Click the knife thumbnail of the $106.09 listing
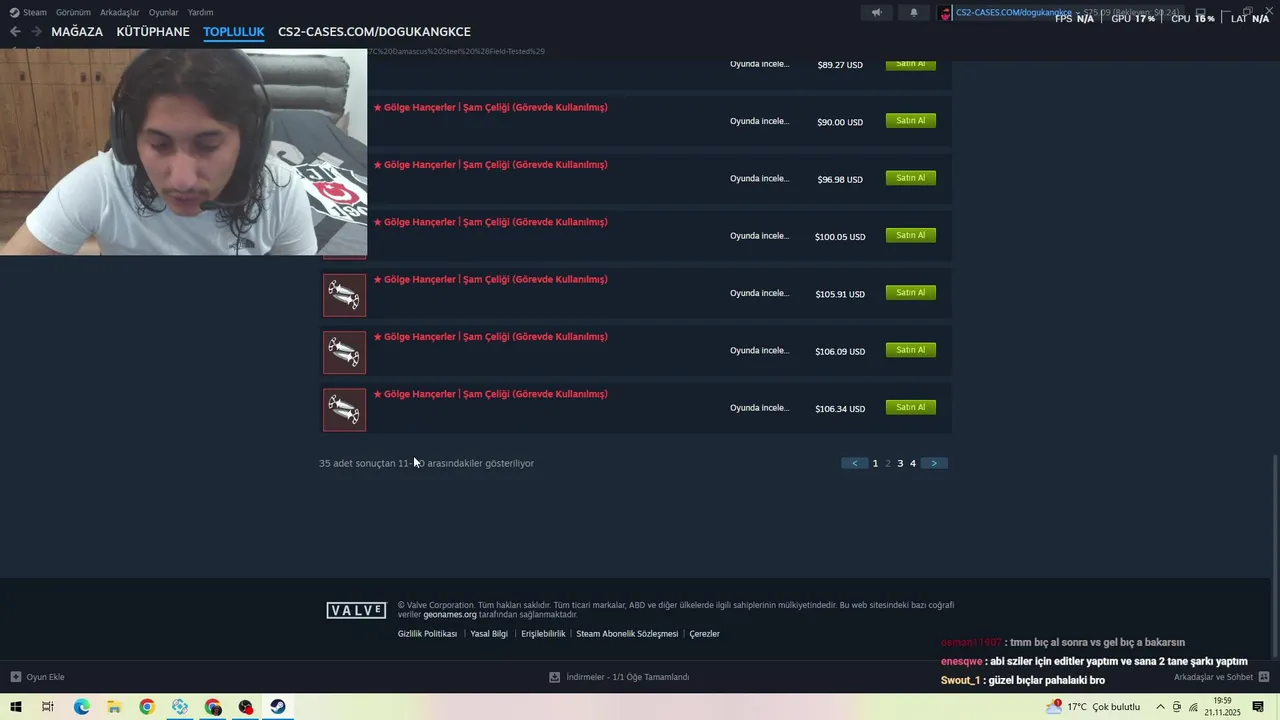The width and height of the screenshot is (1280, 720). [x=344, y=352]
